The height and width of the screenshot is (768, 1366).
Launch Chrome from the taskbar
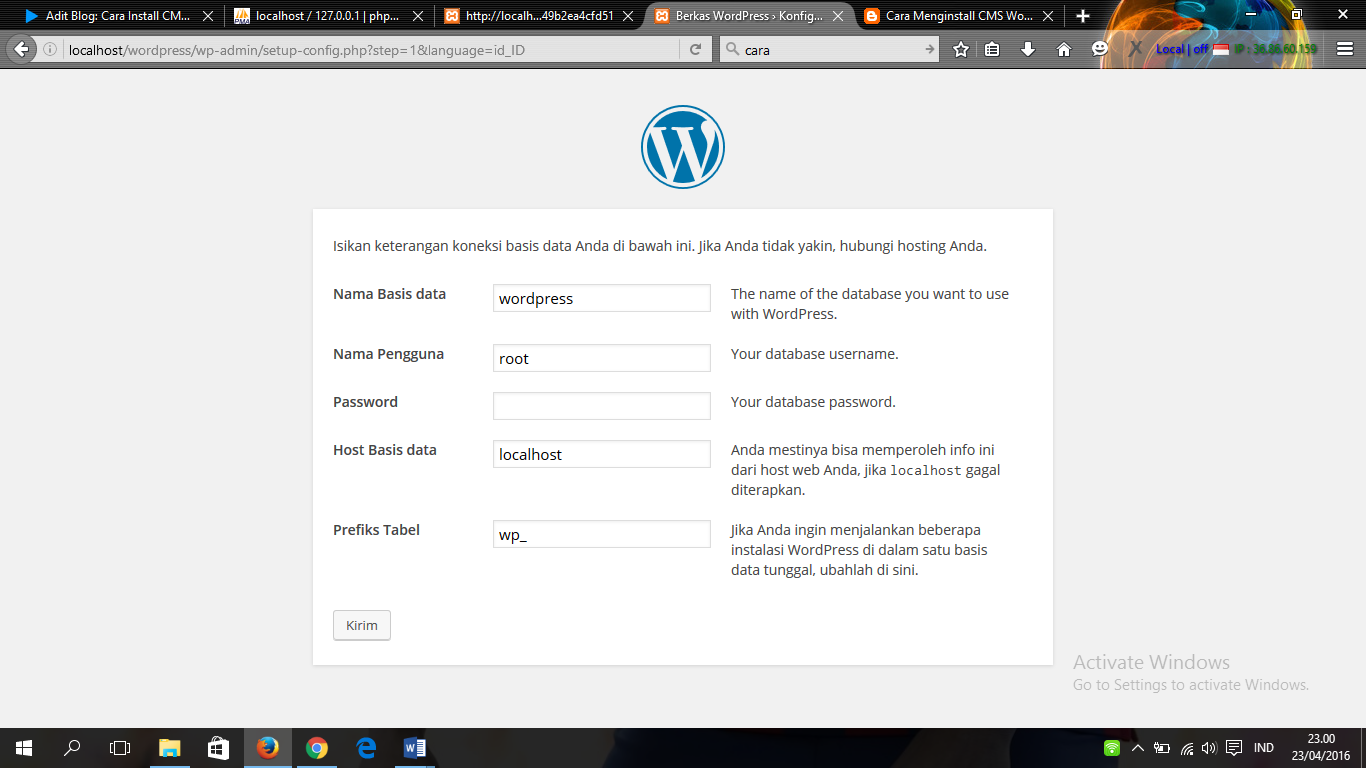pyautogui.click(x=316, y=748)
